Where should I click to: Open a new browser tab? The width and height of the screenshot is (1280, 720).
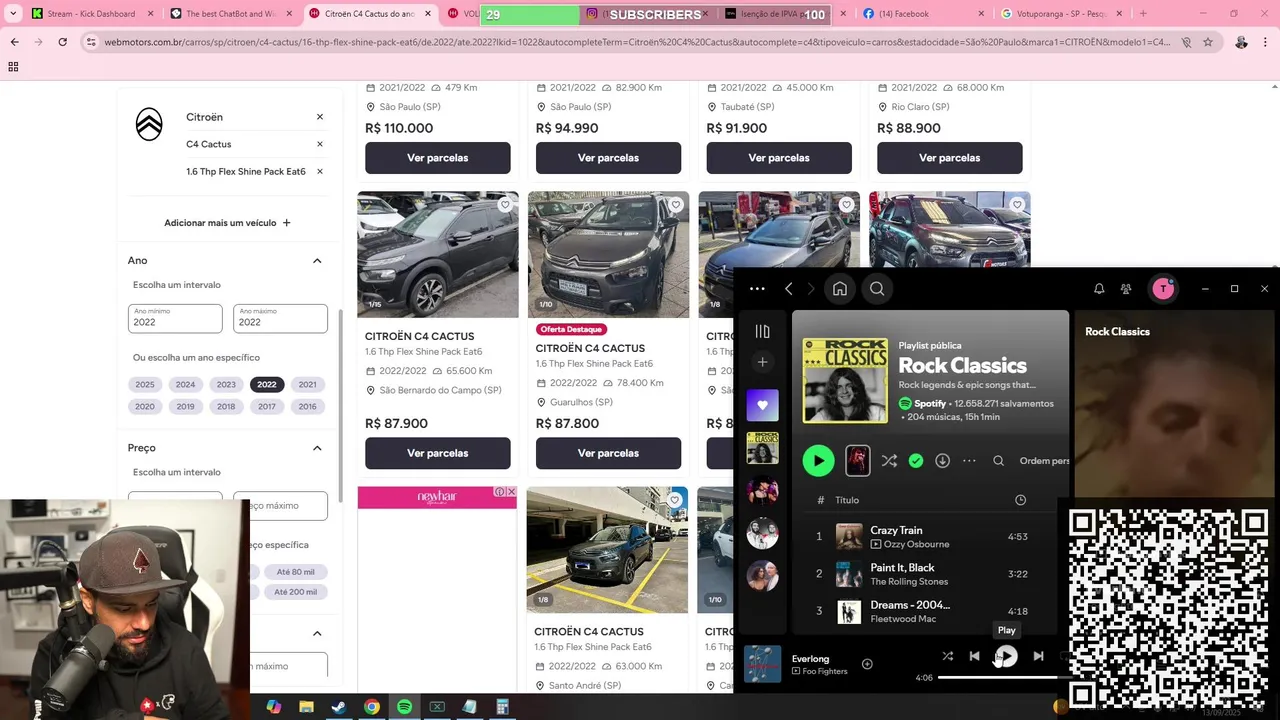click(1143, 14)
